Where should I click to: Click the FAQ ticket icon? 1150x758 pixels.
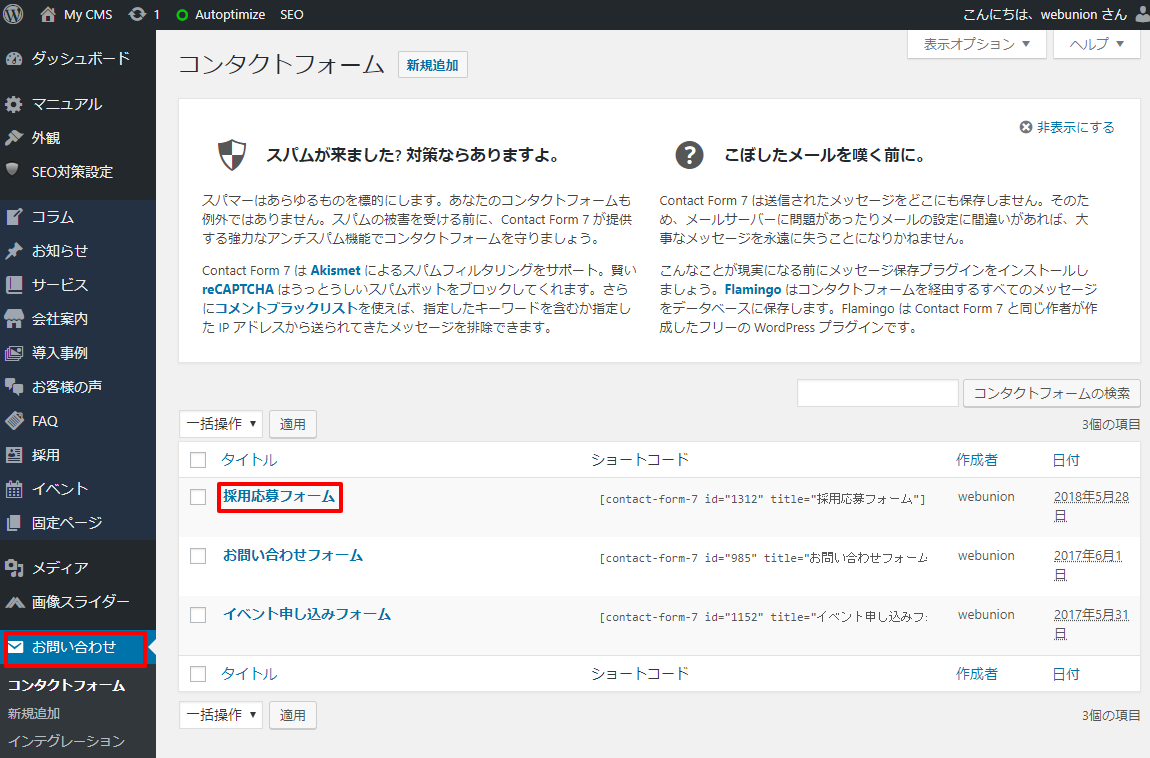(x=14, y=421)
